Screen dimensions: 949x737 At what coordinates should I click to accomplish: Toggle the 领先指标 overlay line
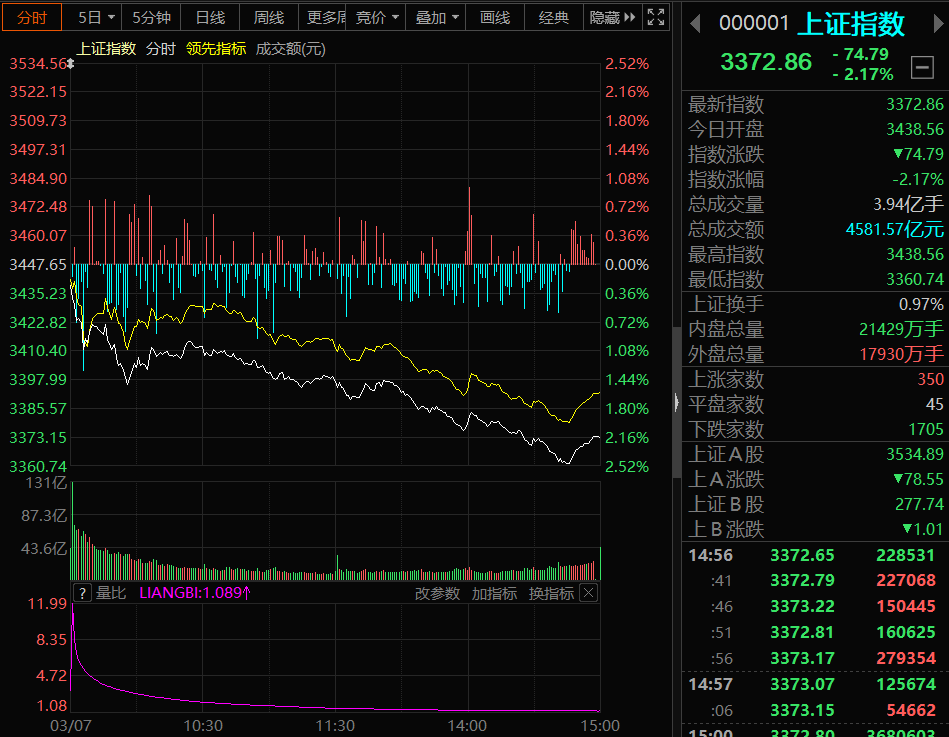click(x=216, y=48)
